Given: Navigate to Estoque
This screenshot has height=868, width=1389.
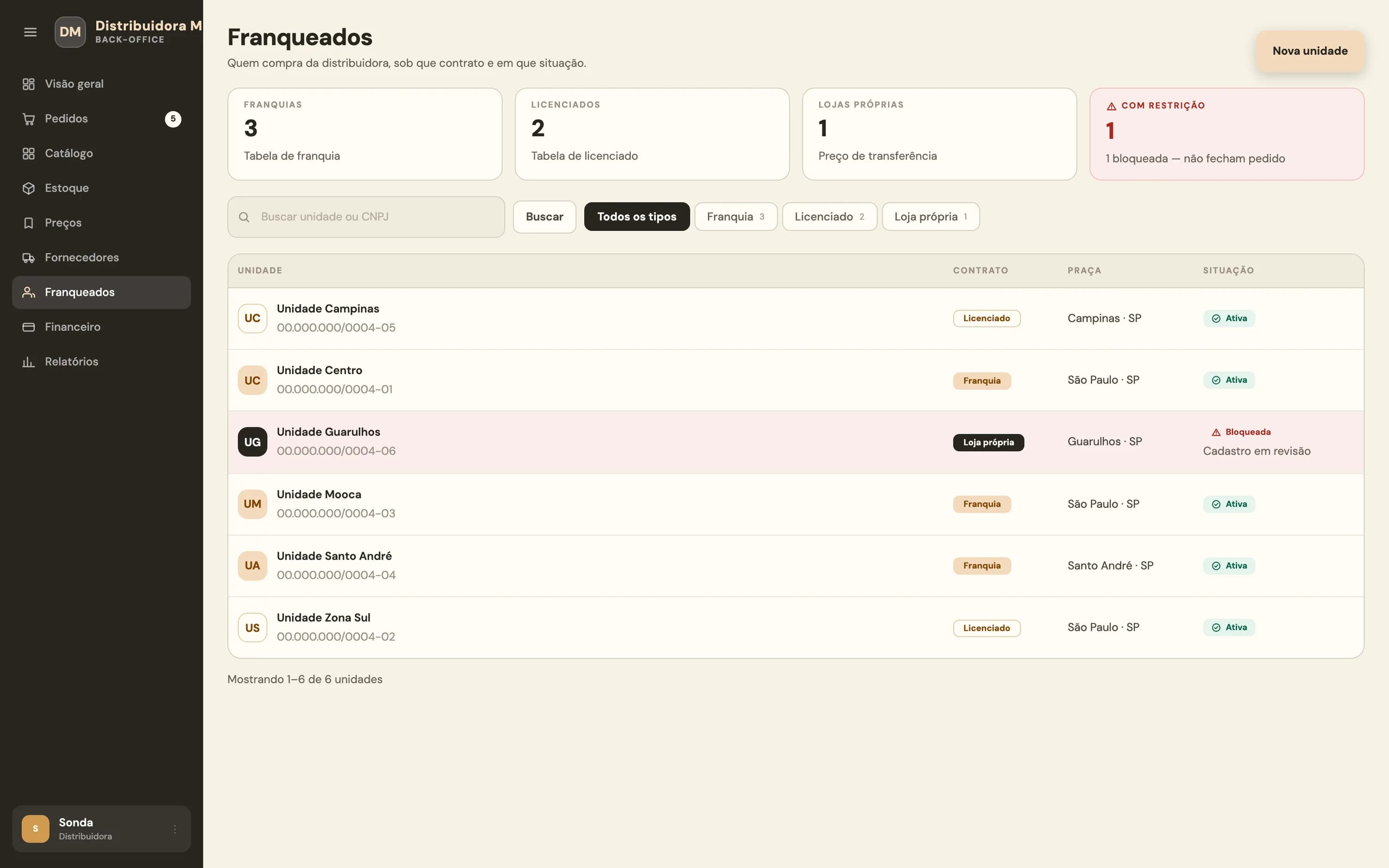Looking at the screenshot, I should click(101, 188).
